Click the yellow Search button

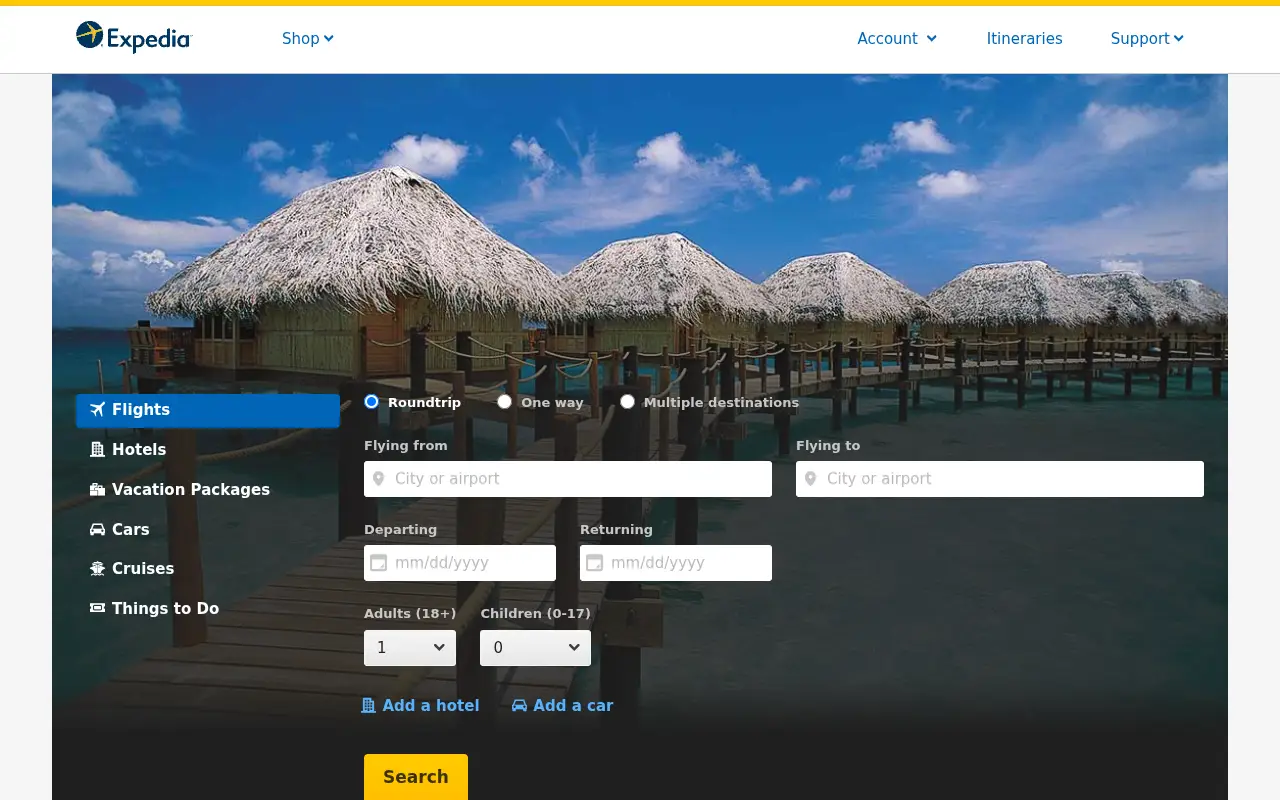pyautogui.click(x=416, y=777)
